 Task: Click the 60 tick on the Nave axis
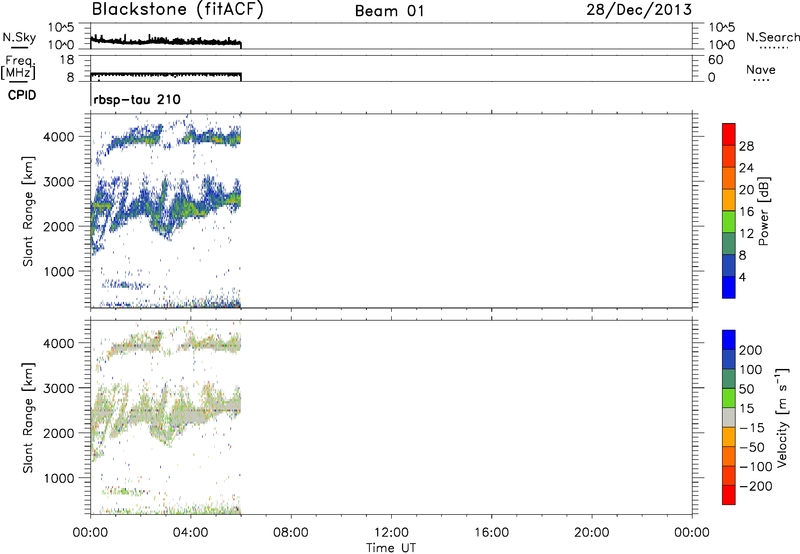pyautogui.click(x=716, y=60)
